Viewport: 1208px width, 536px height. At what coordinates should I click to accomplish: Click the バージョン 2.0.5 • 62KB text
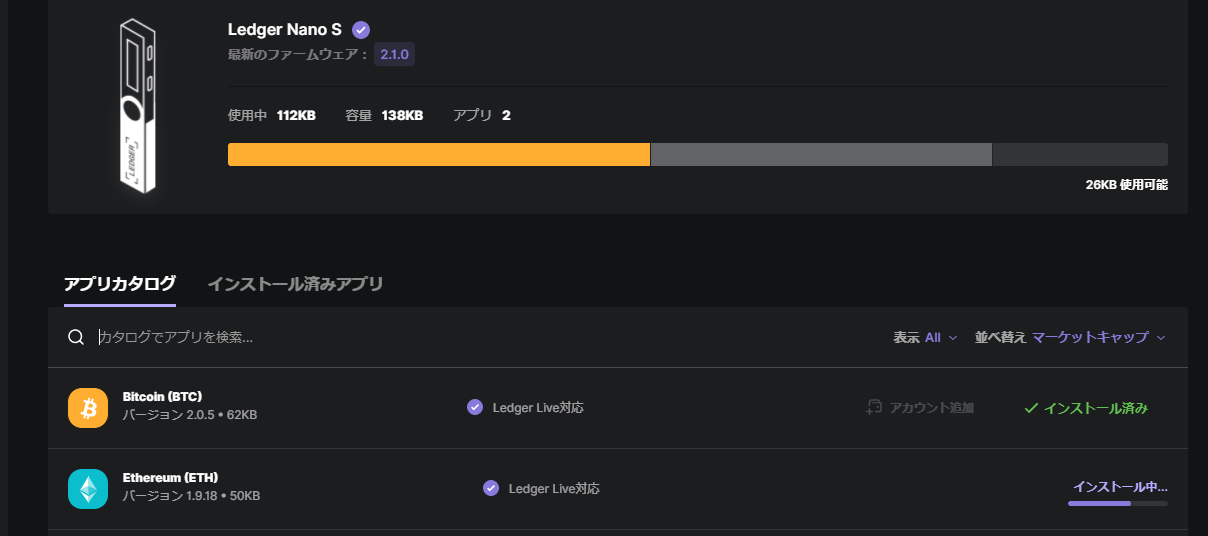pyautogui.click(x=190, y=414)
